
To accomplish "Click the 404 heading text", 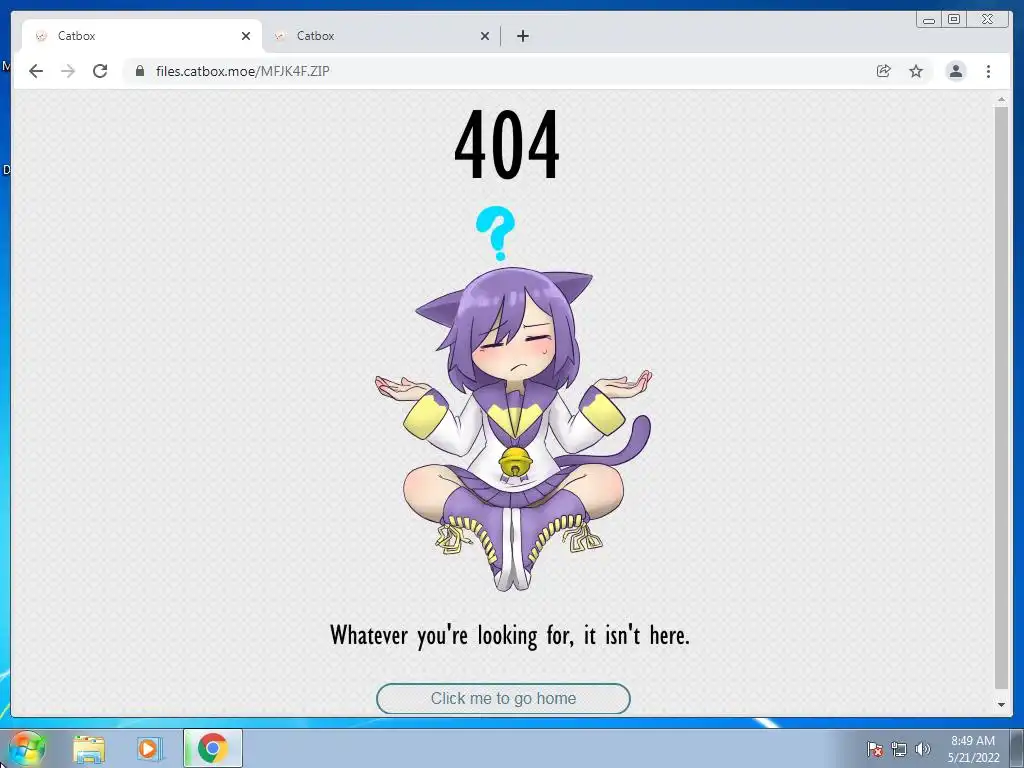I will click(507, 144).
